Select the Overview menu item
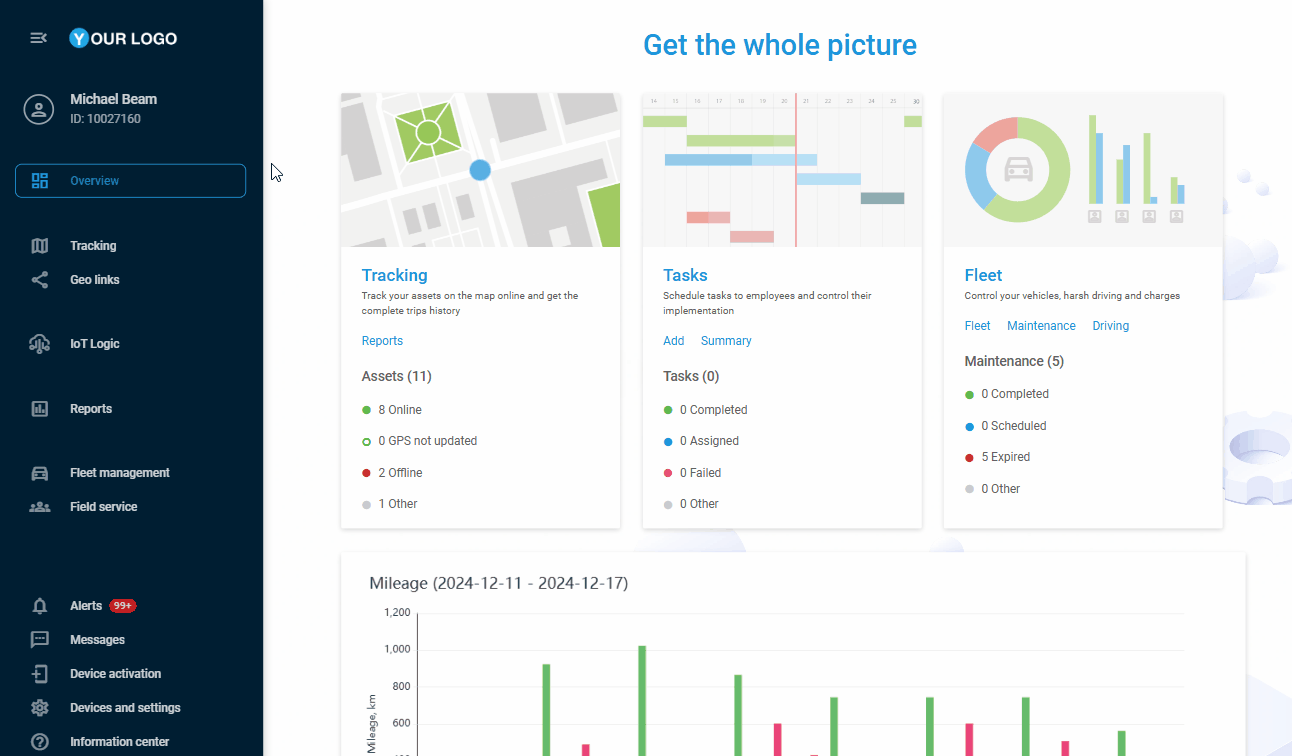Viewport: 1292px width, 756px height. [130, 181]
